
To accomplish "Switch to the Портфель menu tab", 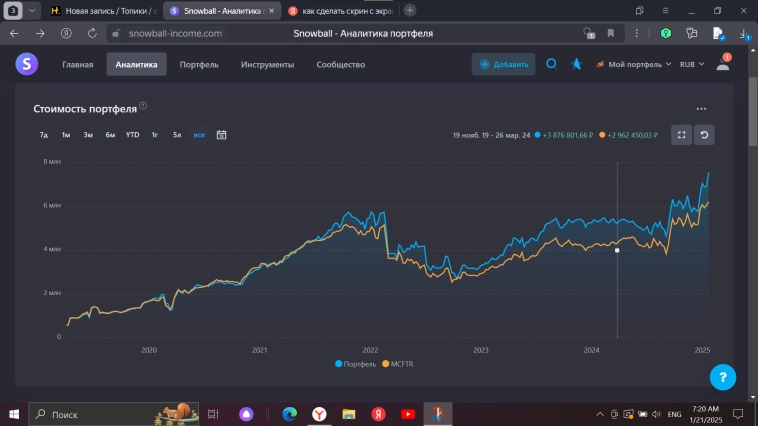I will pos(199,64).
